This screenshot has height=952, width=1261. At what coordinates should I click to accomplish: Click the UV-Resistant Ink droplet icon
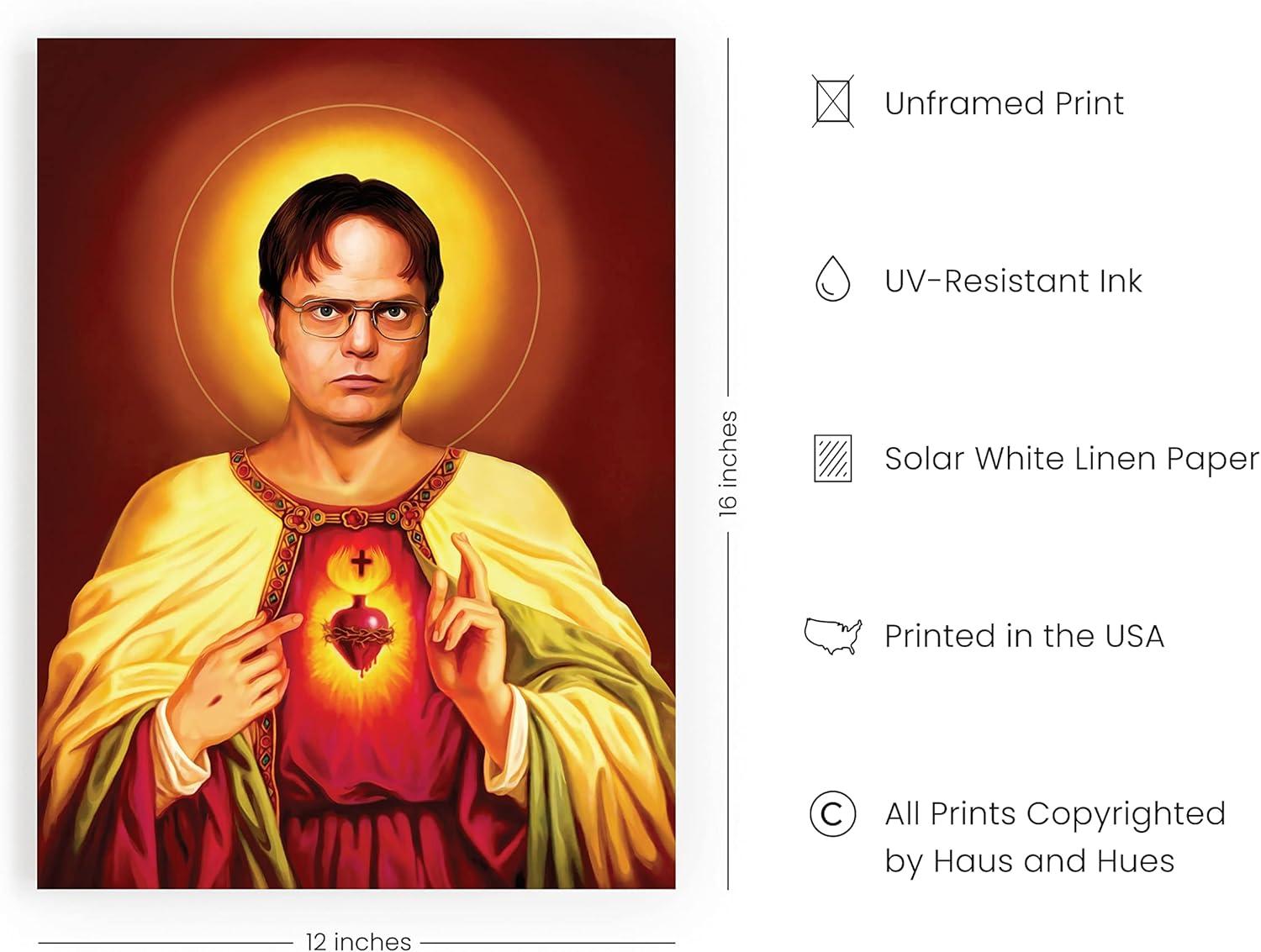tap(832, 279)
